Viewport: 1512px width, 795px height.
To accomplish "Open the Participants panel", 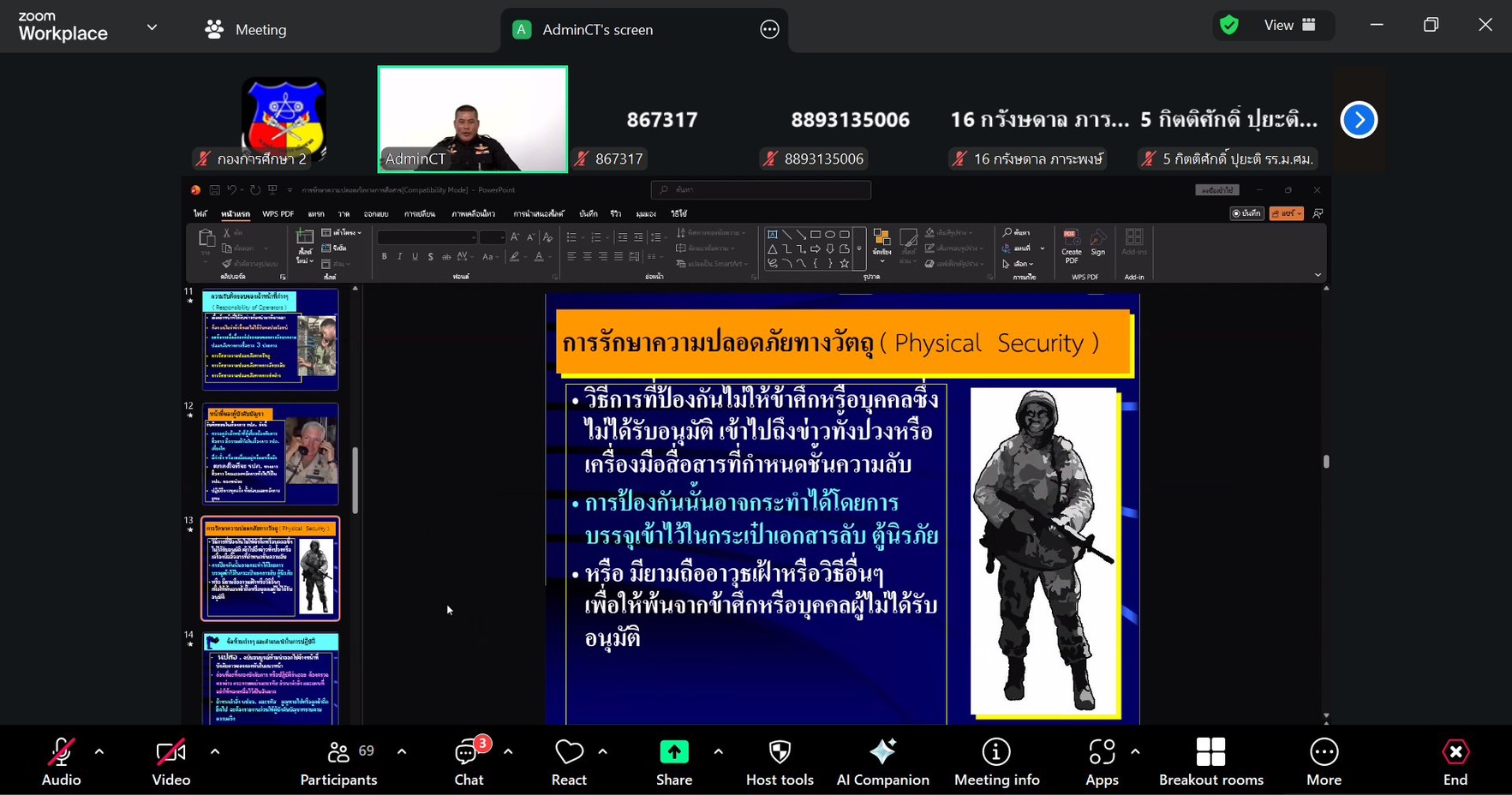I will click(338, 762).
